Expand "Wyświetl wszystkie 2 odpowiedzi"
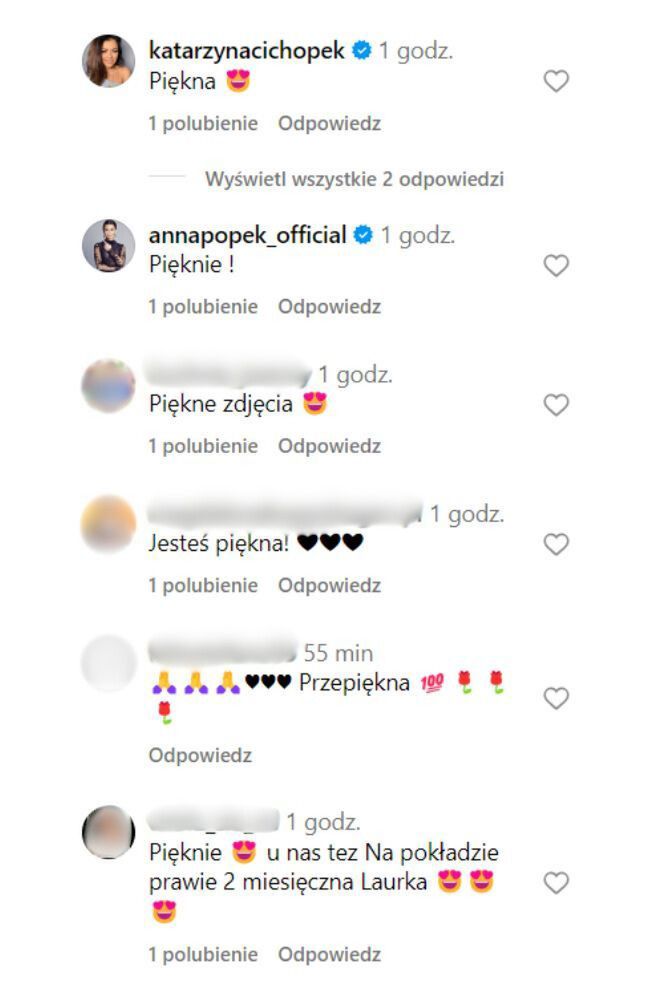The height and width of the screenshot is (1000, 650). pyautogui.click(x=354, y=179)
